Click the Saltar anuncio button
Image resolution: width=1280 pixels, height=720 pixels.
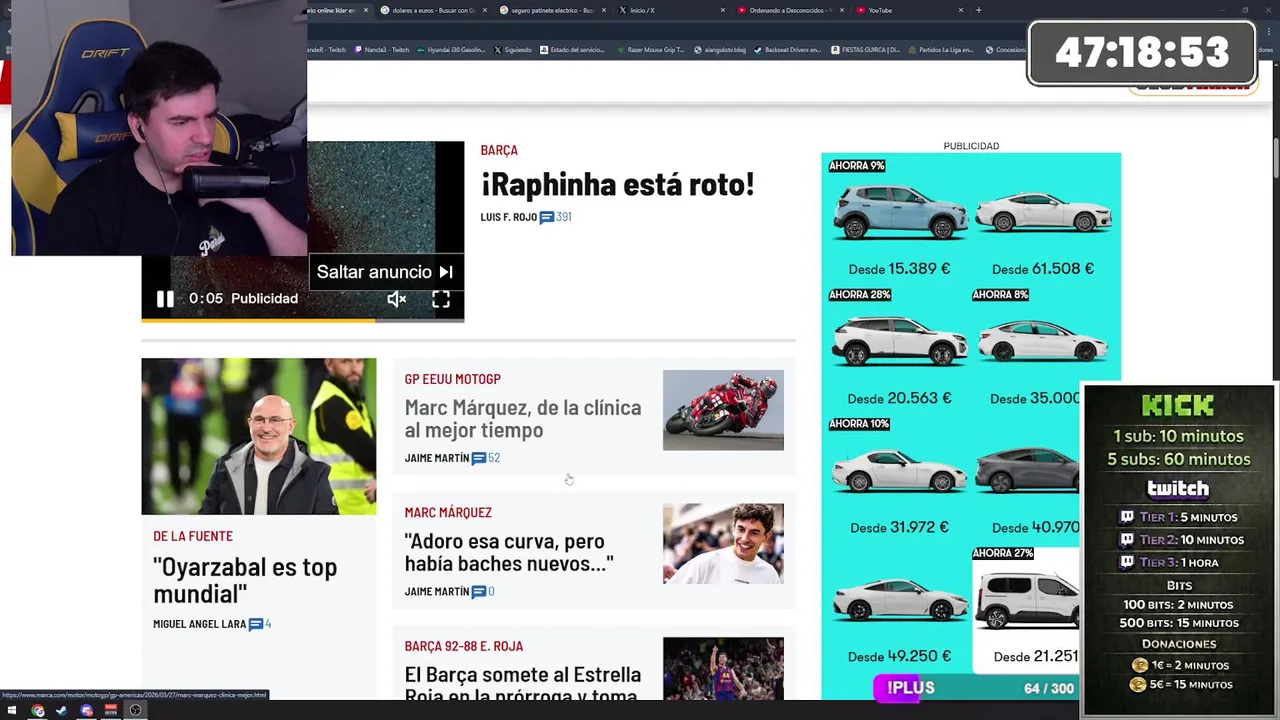385,272
